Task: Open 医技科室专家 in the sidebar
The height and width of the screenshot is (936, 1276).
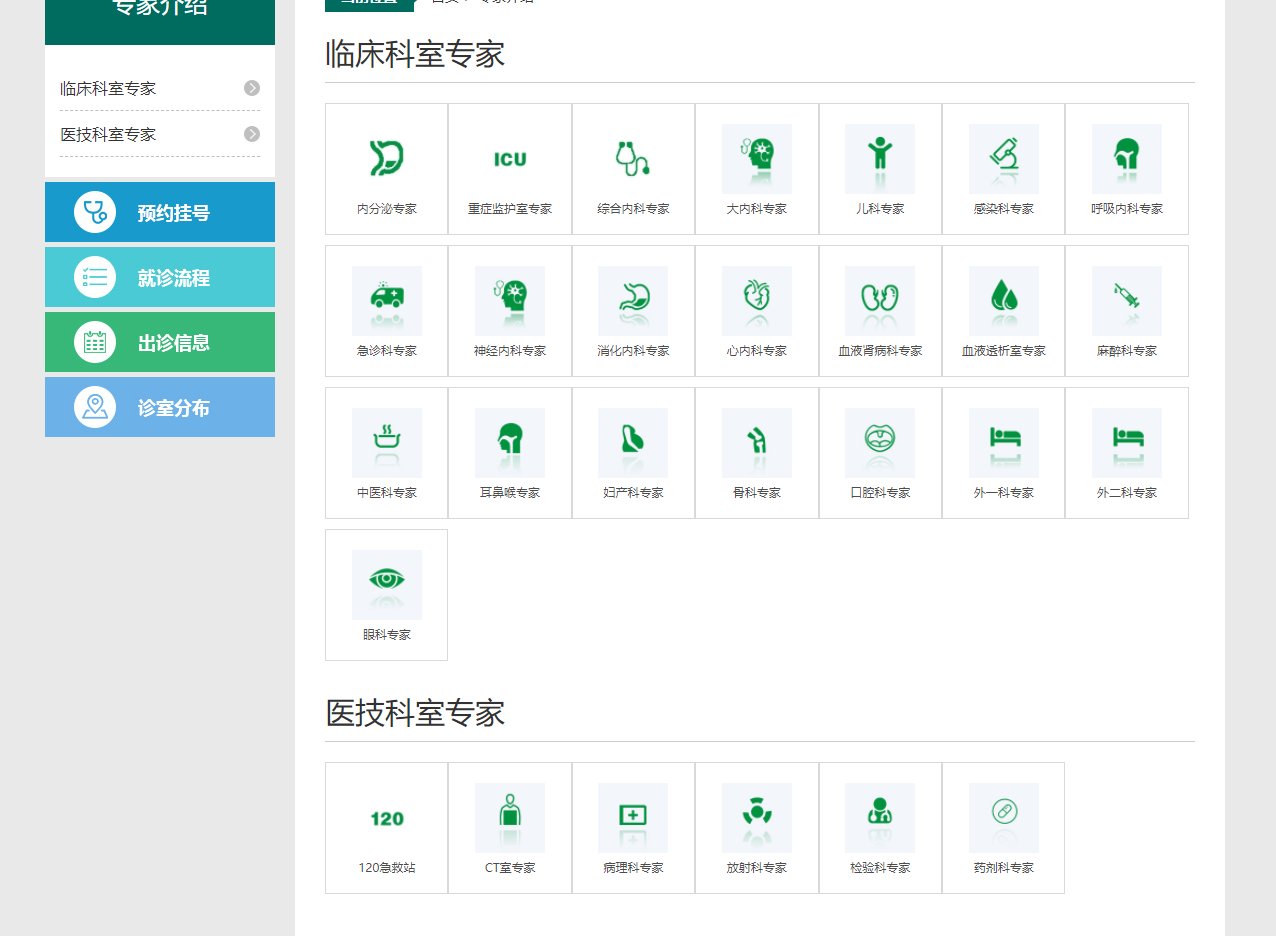Action: tap(108, 134)
